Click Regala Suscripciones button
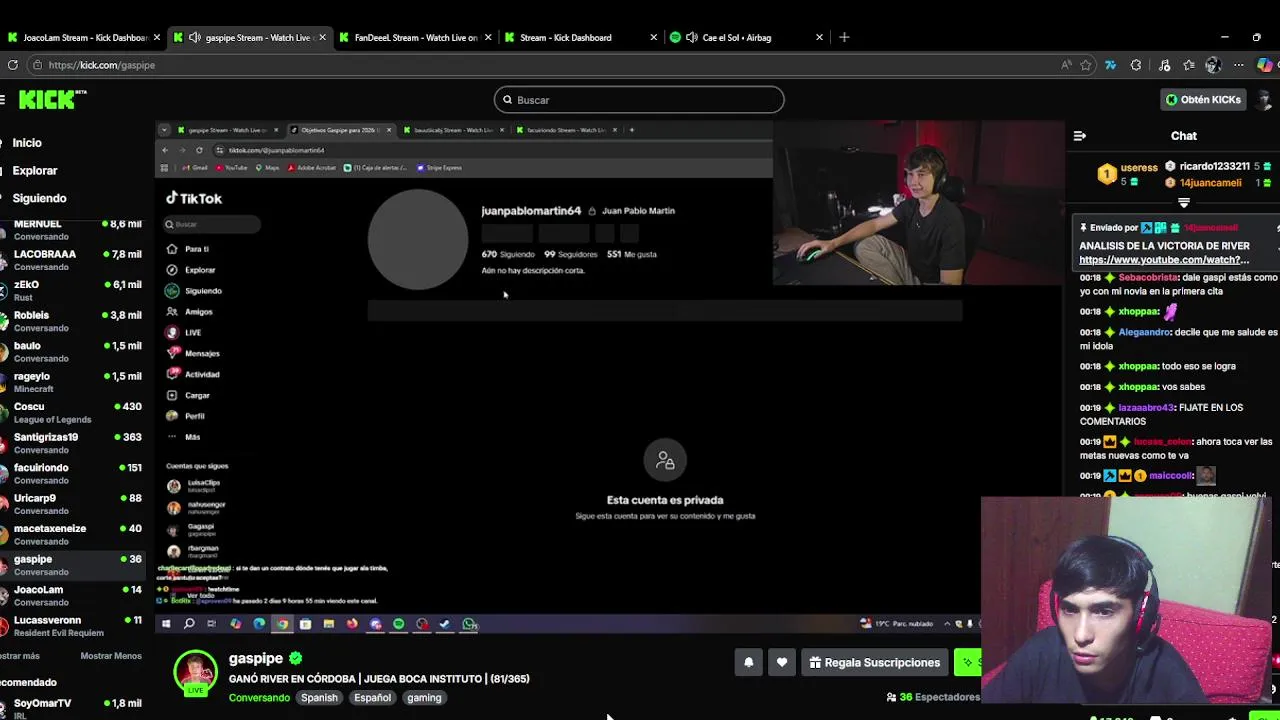 874,662
